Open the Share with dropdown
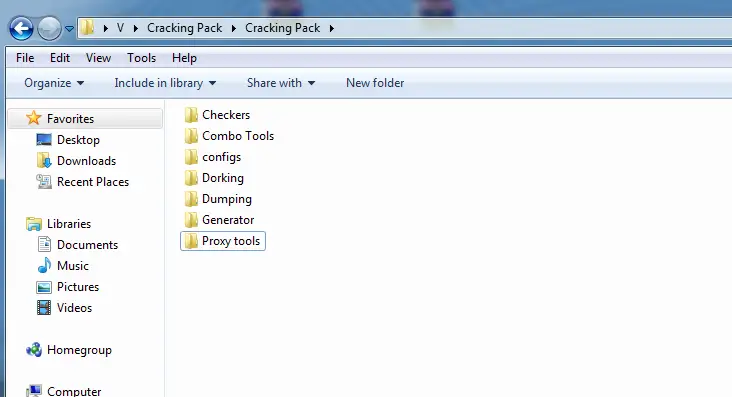This screenshot has width=732, height=397. click(281, 83)
